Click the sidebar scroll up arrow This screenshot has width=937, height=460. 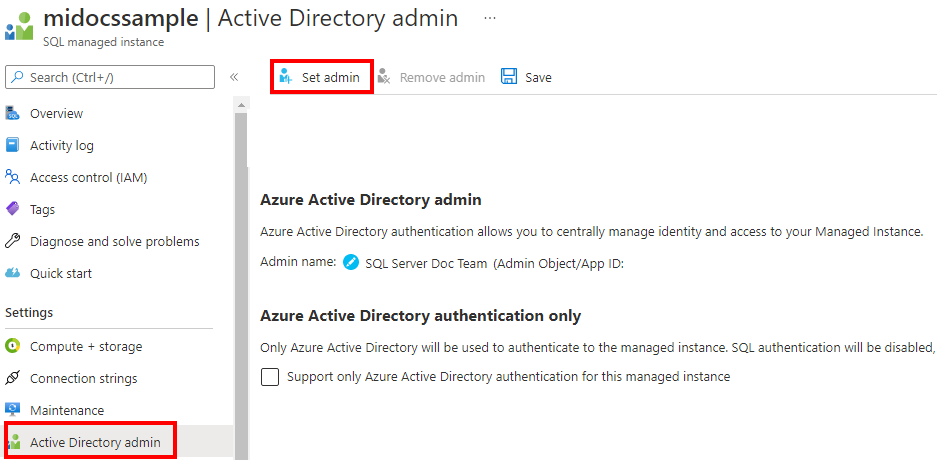pos(241,106)
